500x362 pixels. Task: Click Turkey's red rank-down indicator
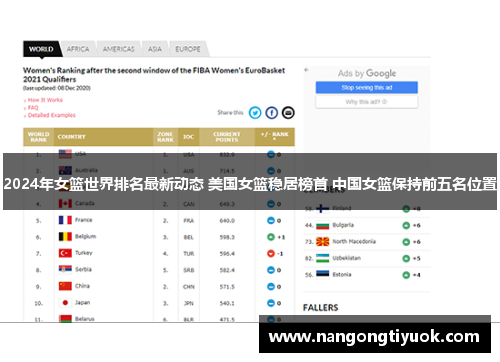pyautogui.click(x=271, y=254)
